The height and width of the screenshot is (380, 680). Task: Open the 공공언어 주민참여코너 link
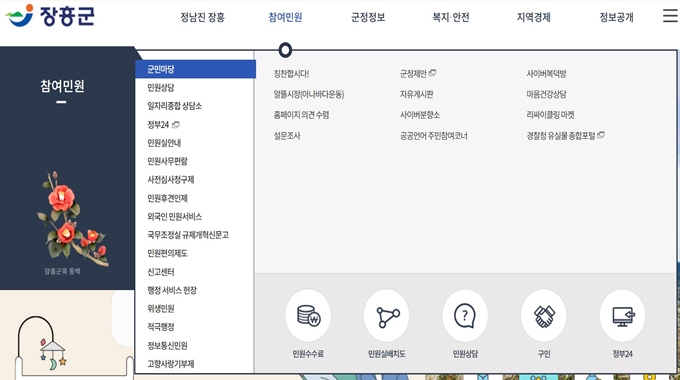tap(433, 136)
